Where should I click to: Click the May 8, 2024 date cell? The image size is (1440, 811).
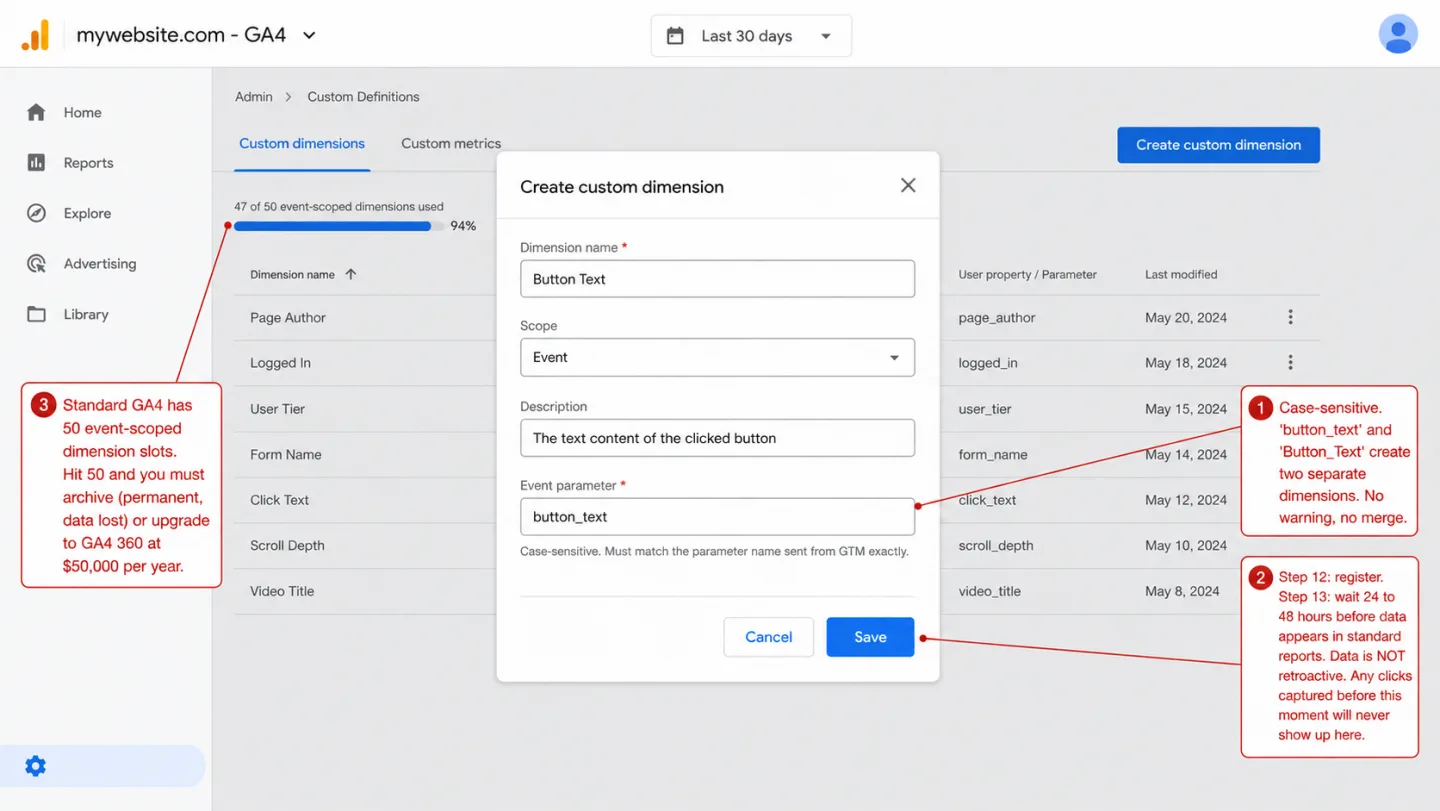pos(1182,591)
